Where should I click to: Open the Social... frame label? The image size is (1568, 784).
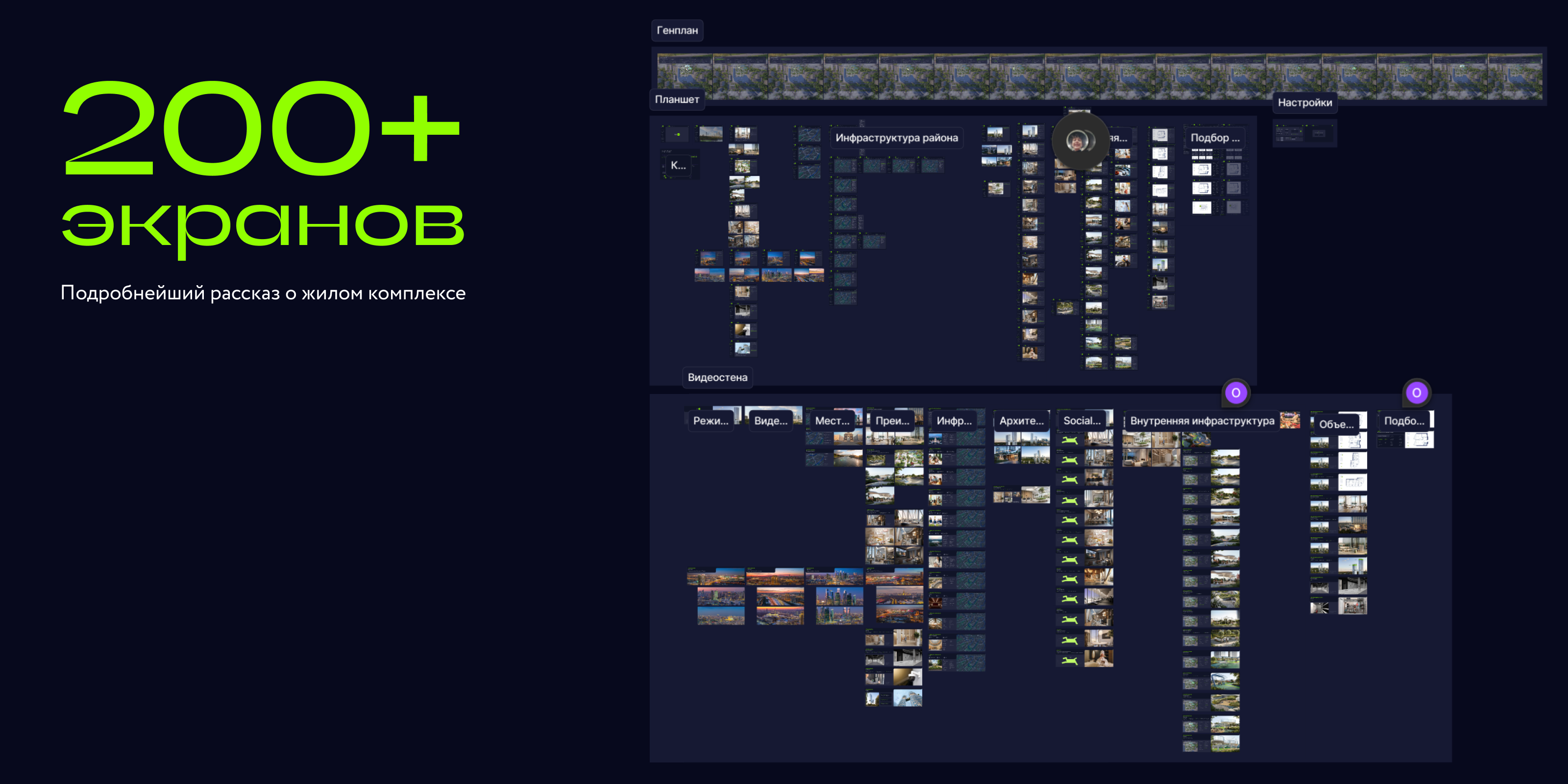point(1081,420)
